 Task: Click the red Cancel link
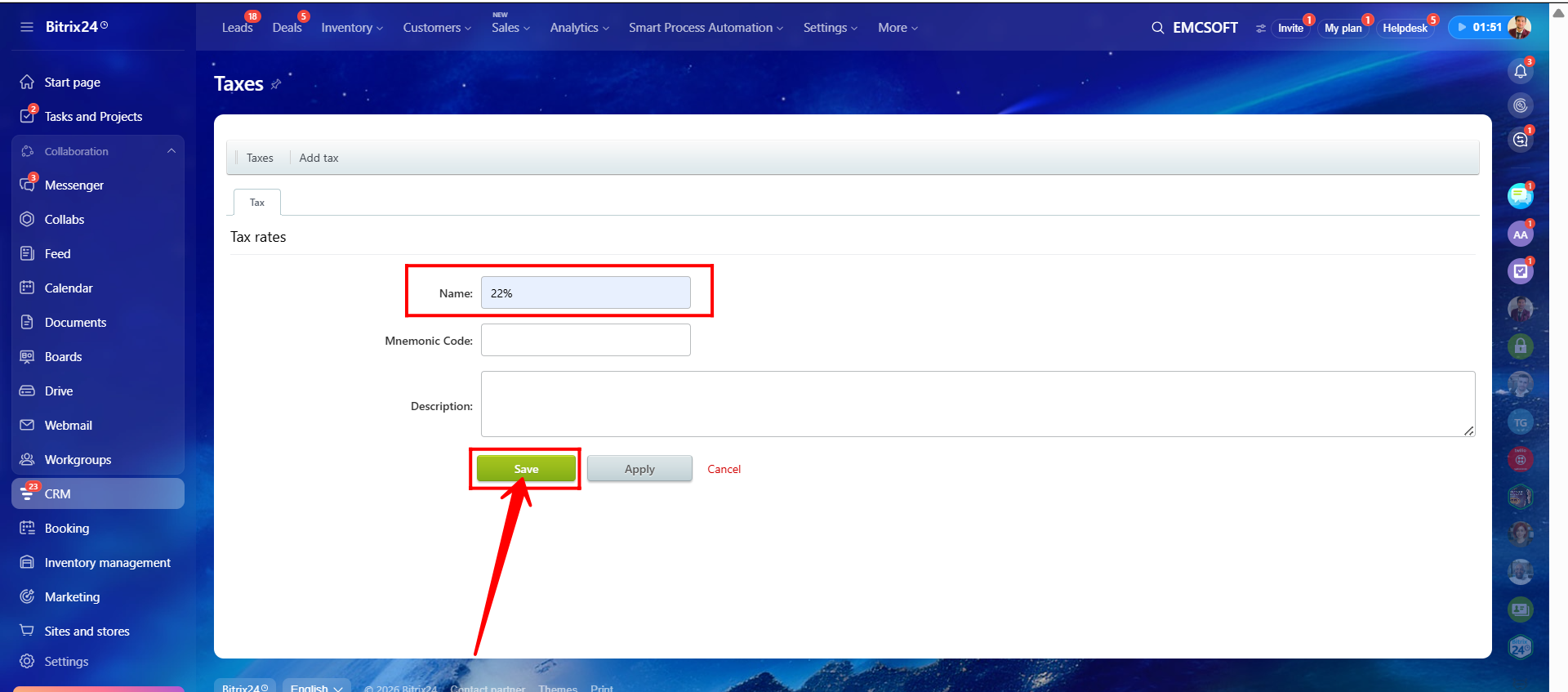[724, 469]
